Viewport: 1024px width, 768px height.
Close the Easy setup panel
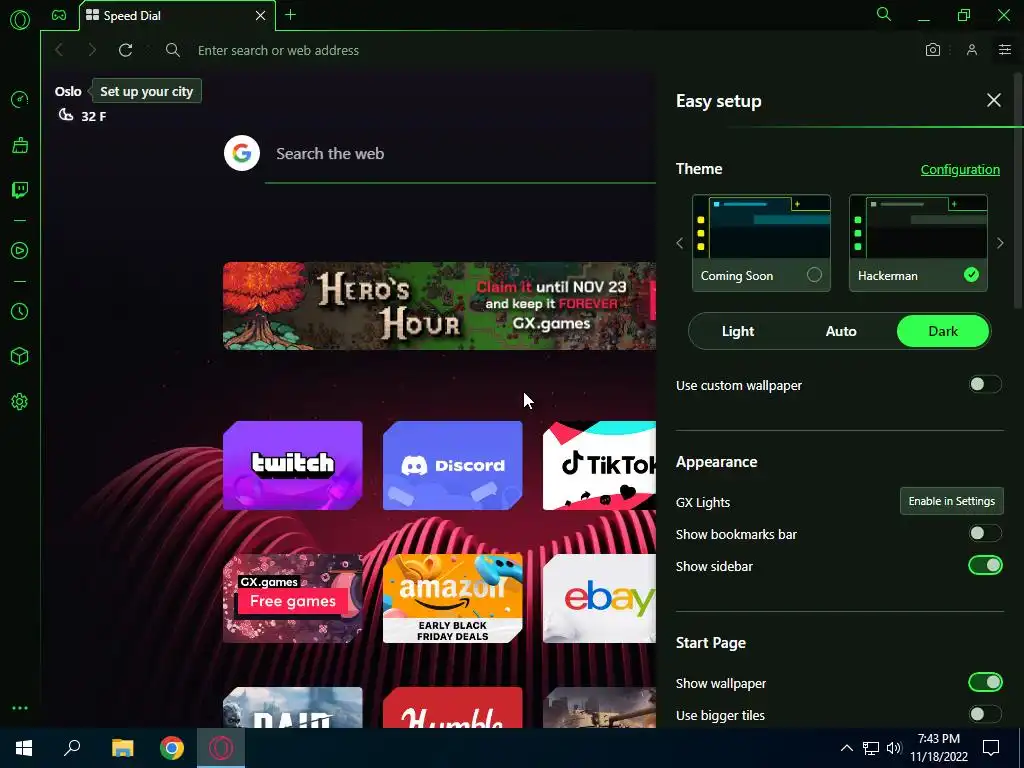pos(993,100)
